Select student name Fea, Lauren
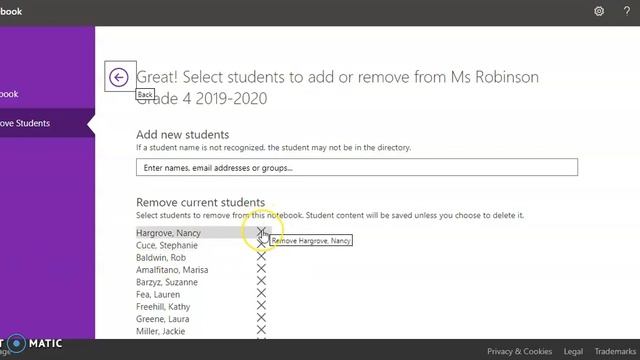The width and height of the screenshot is (640, 360). tap(158, 294)
